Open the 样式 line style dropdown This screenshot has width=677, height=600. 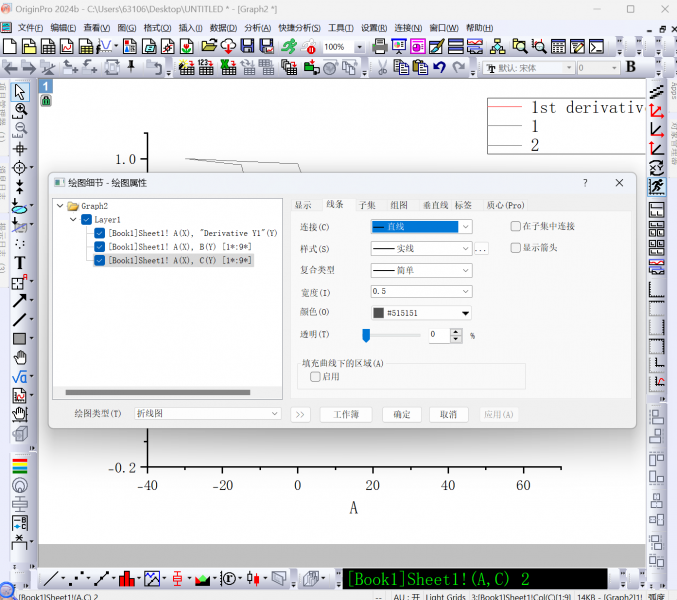click(x=421, y=249)
